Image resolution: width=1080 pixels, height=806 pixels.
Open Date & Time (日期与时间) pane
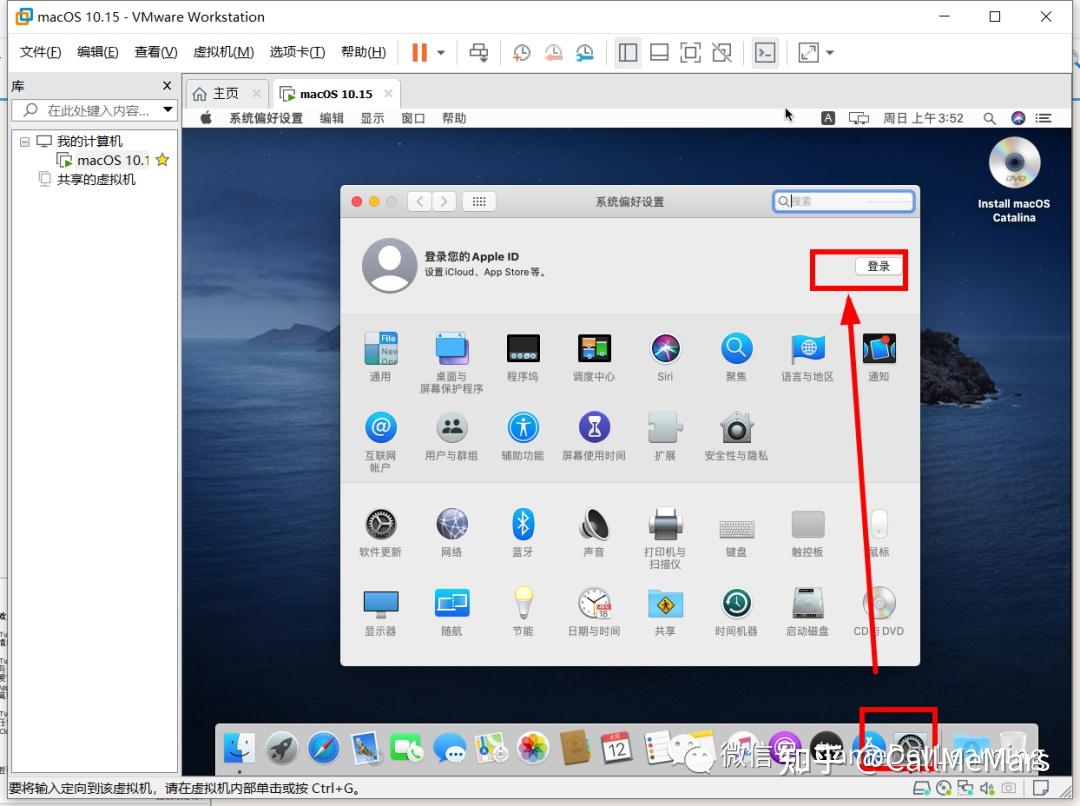tap(594, 612)
